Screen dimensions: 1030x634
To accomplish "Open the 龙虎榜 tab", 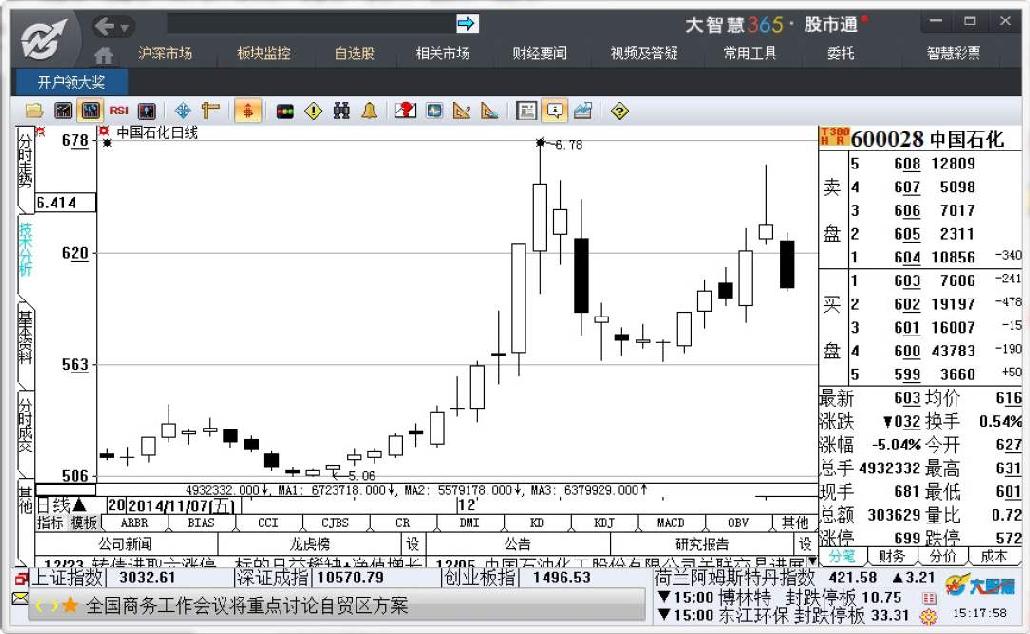I will click(x=309, y=545).
